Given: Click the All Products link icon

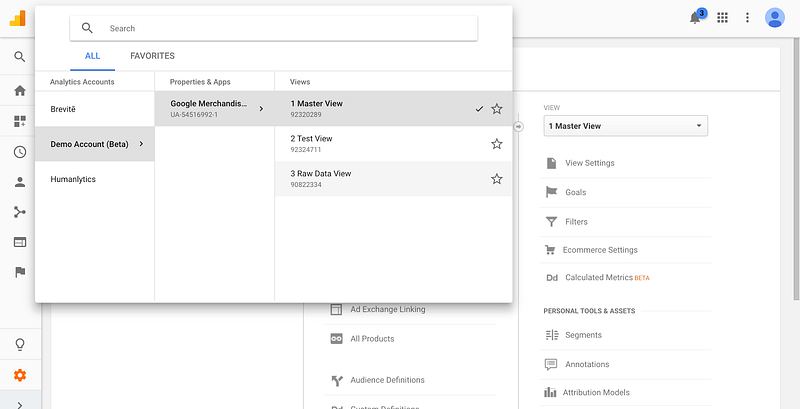Looking at the screenshot, I should click(x=336, y=339).
